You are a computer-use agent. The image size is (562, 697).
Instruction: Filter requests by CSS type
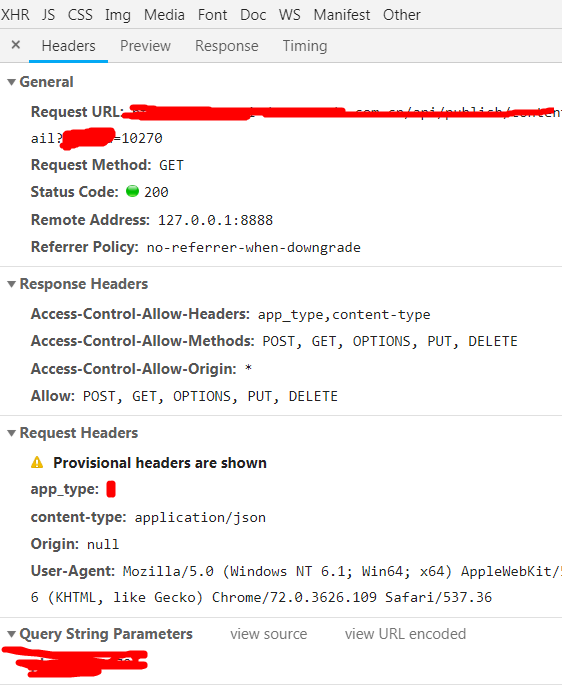(x=80, y=15)
